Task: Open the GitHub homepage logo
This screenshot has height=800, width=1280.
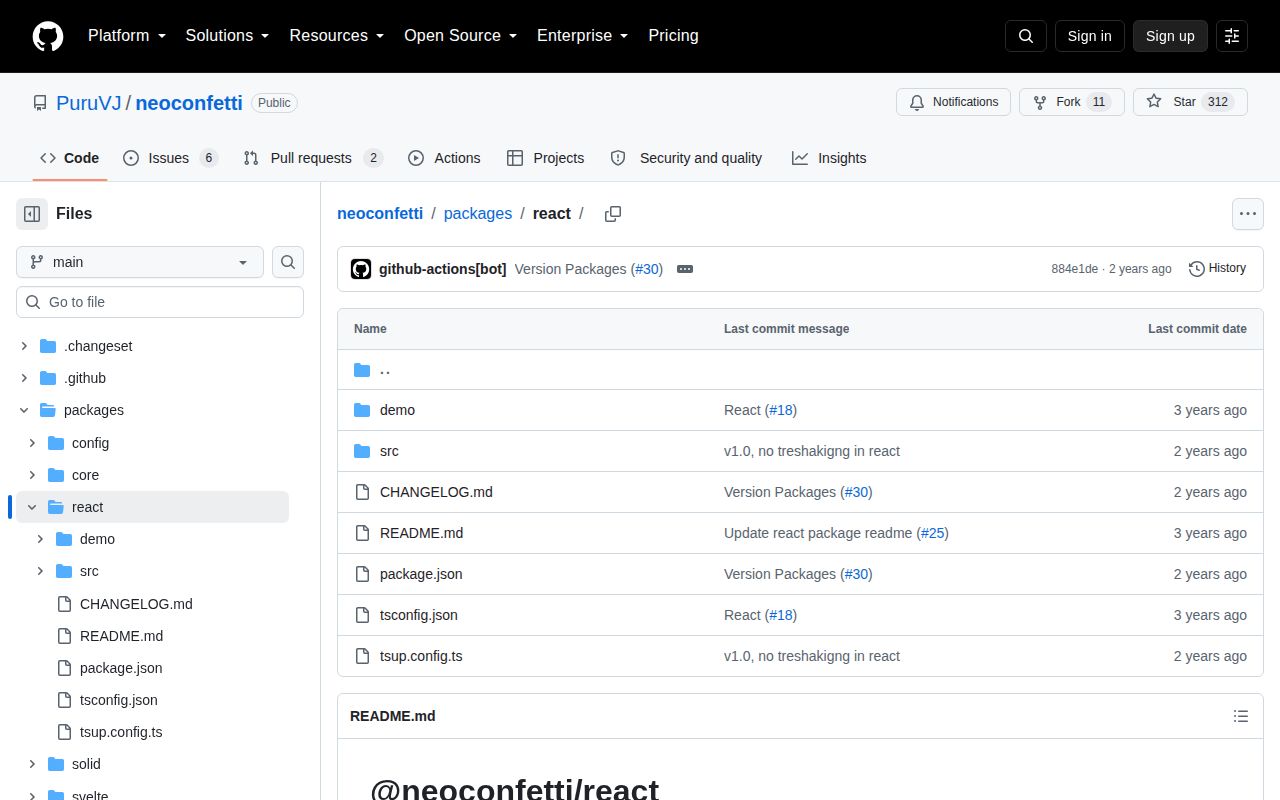Action: pos(48,36)
